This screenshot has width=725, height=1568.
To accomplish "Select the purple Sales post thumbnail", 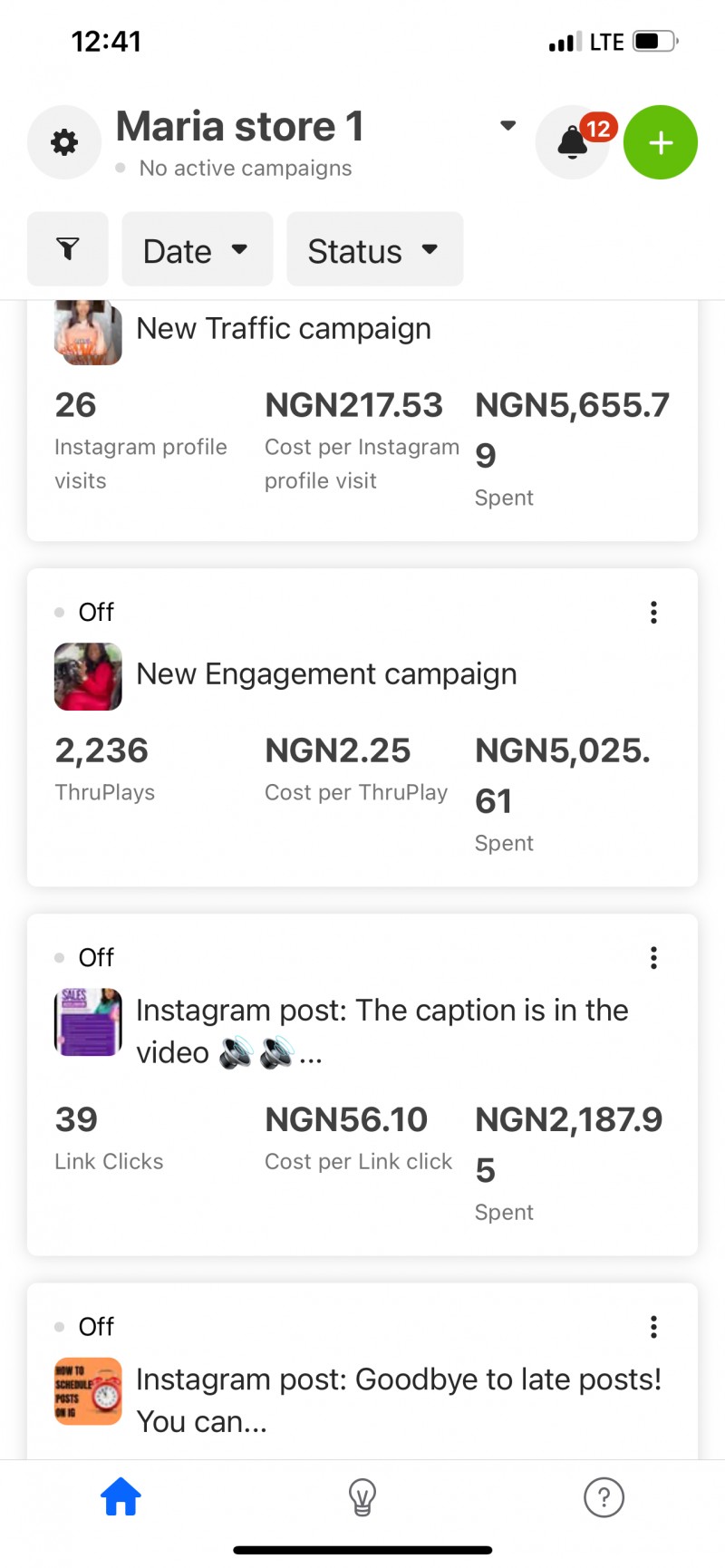I will pos(88,1021).
